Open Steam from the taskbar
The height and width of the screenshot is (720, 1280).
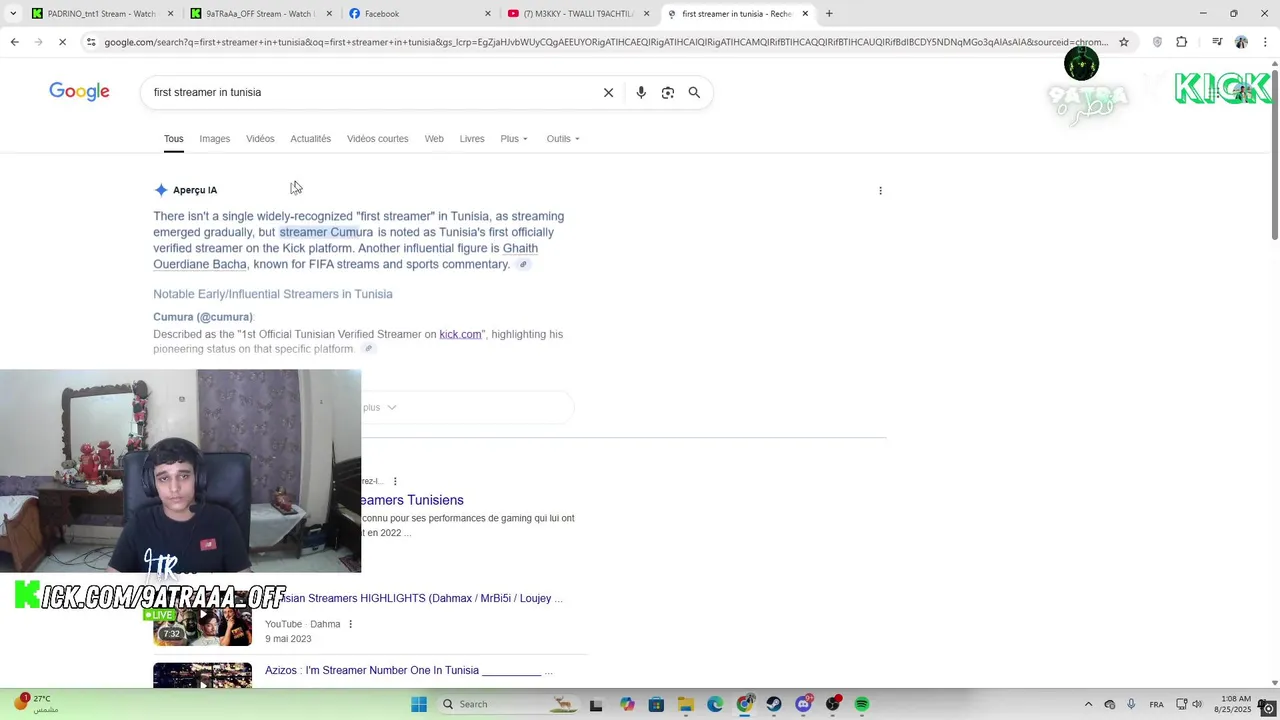pyautogui.click(x=774, y=704)
